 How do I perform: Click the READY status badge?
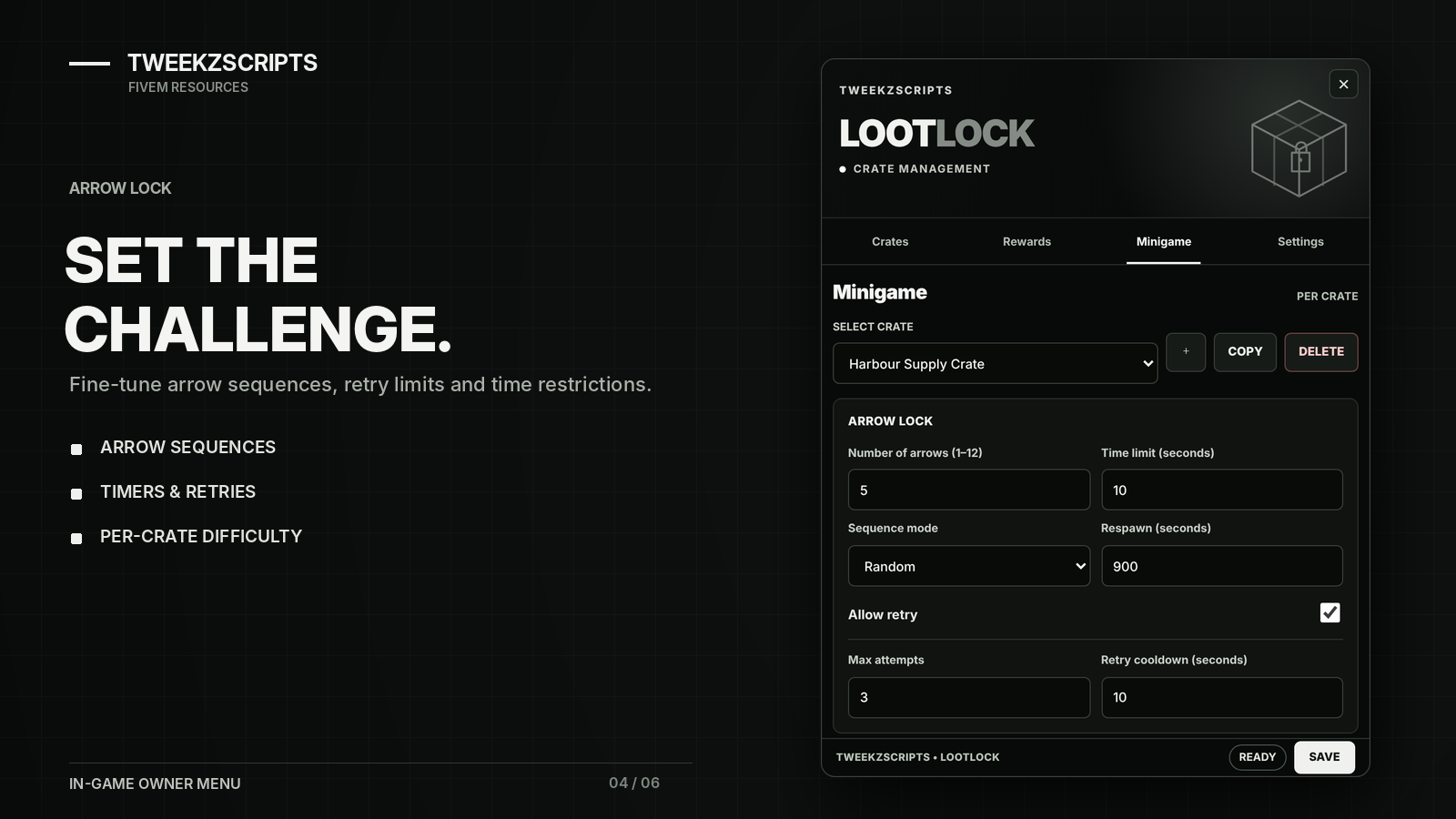coord(1257,757)
